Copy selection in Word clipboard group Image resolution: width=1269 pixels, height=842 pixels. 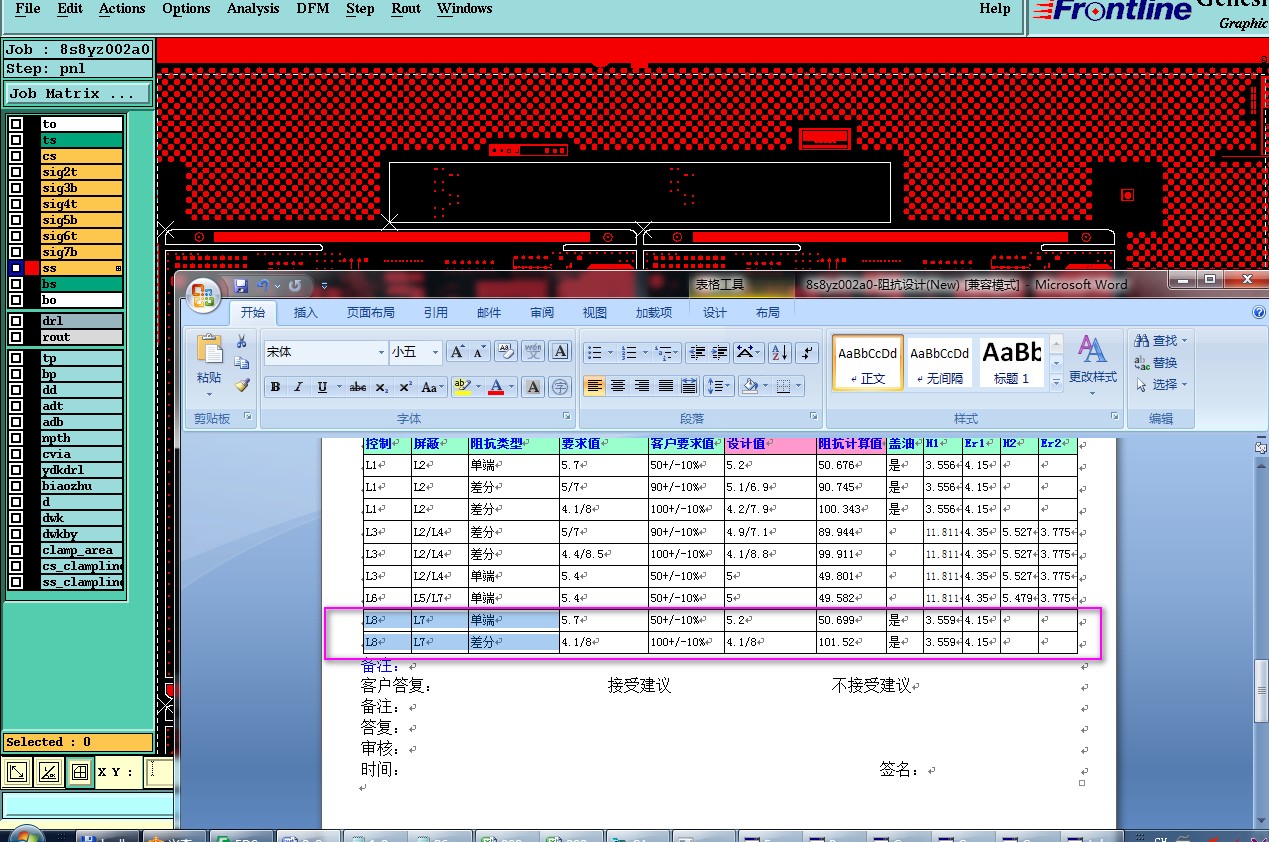[241, 363]
